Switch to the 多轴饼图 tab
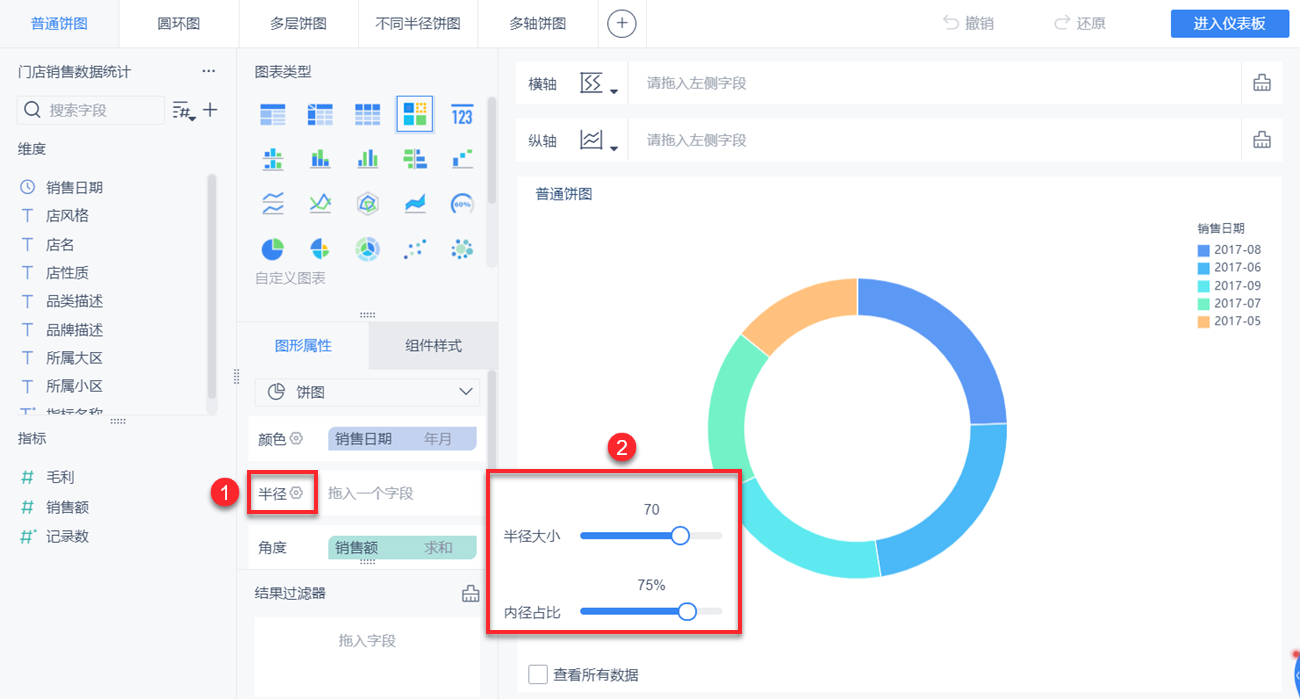This screenshot has width=1300, height=699. [538, 23]
